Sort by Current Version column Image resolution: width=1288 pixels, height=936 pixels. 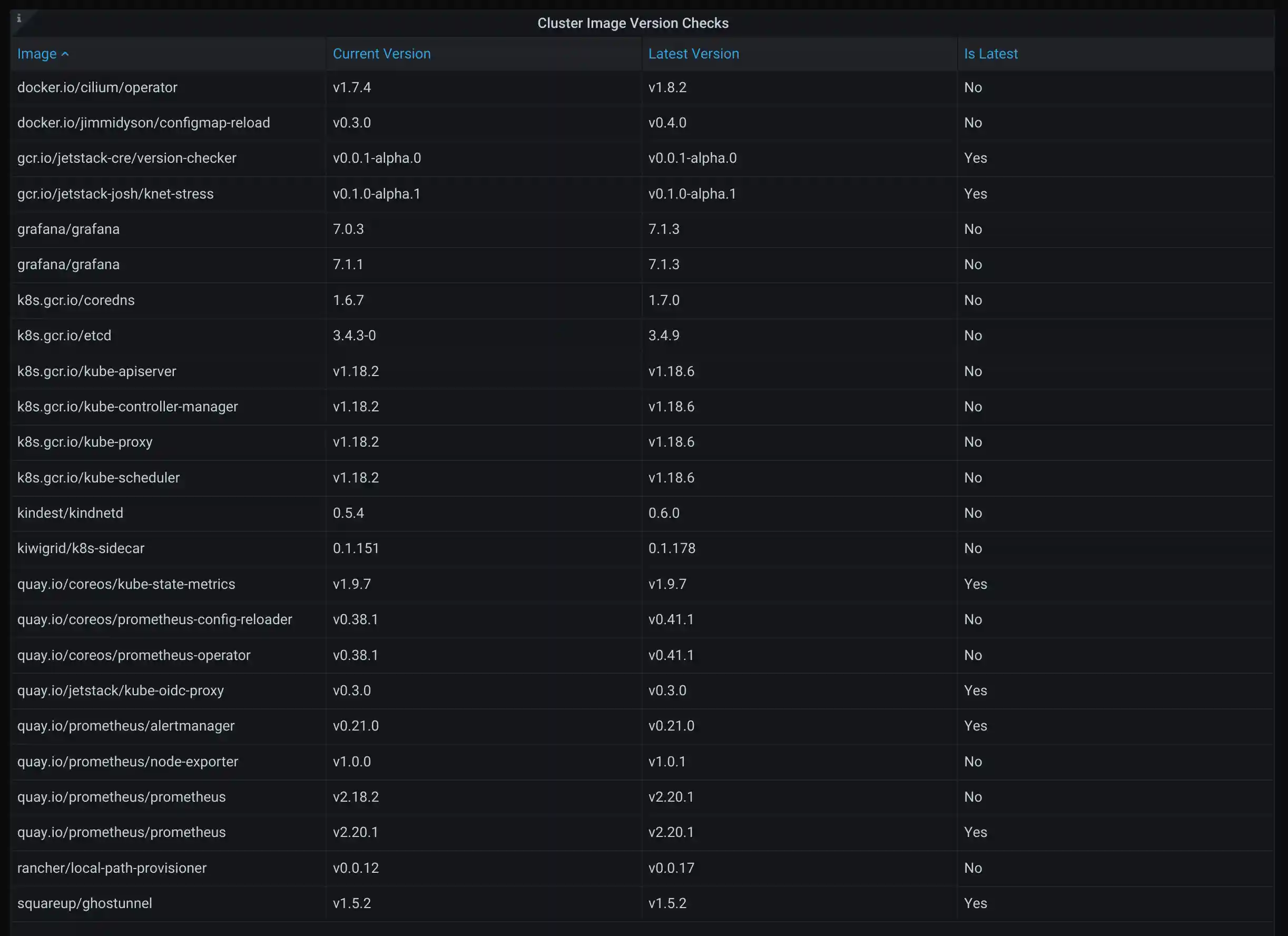(381, 54)
